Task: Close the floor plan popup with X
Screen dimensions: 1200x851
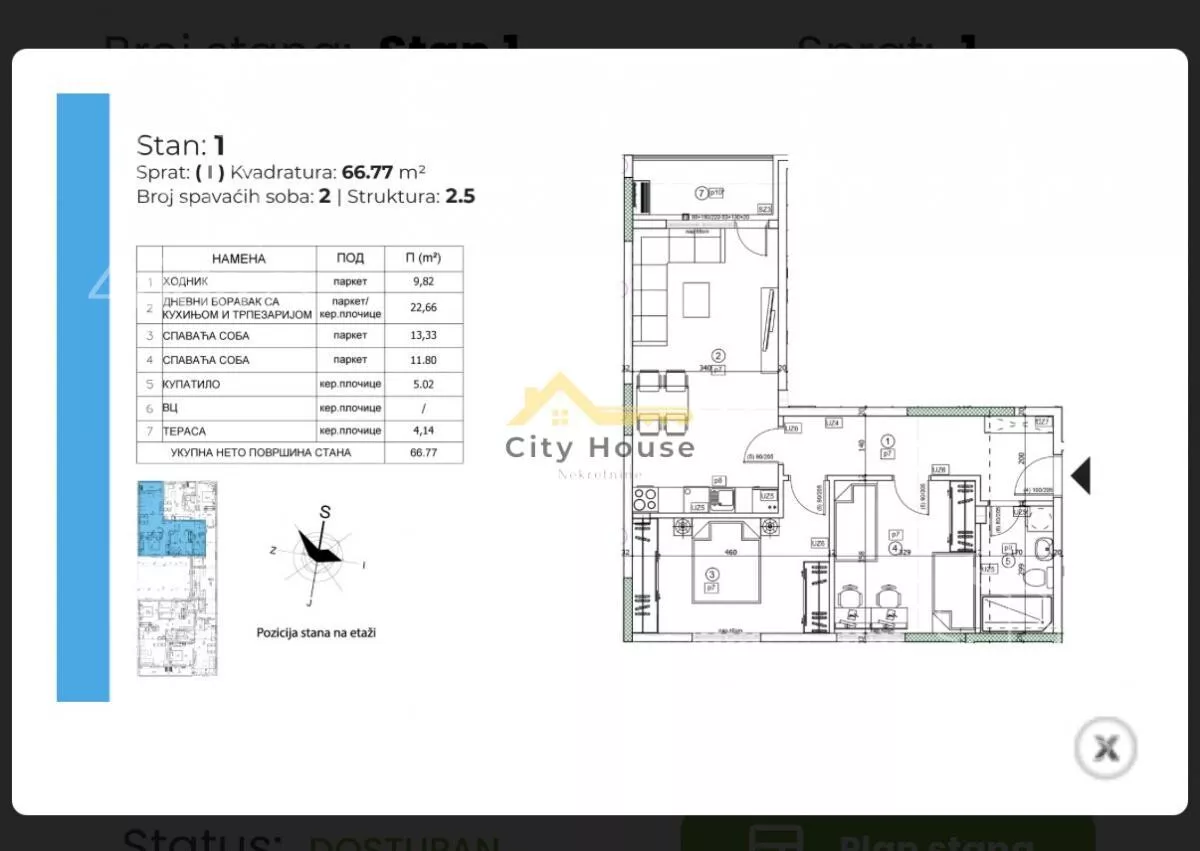Action: (1105, 748)
